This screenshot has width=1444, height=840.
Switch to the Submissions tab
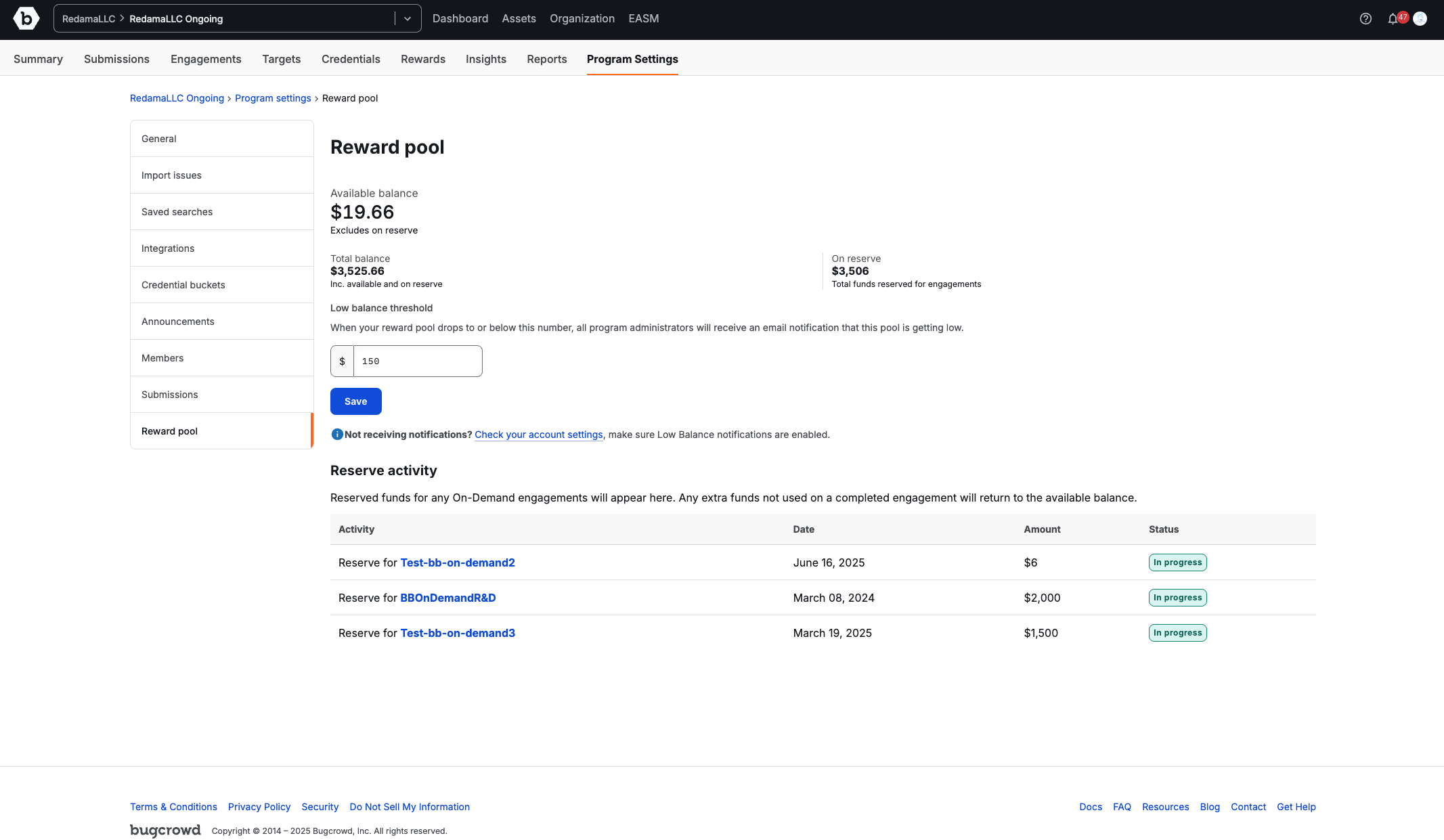point(116,59)
